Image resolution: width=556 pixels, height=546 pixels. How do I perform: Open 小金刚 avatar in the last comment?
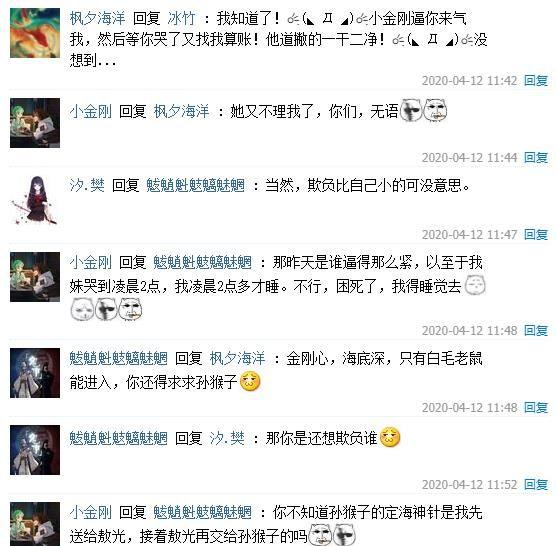(35, 524)
